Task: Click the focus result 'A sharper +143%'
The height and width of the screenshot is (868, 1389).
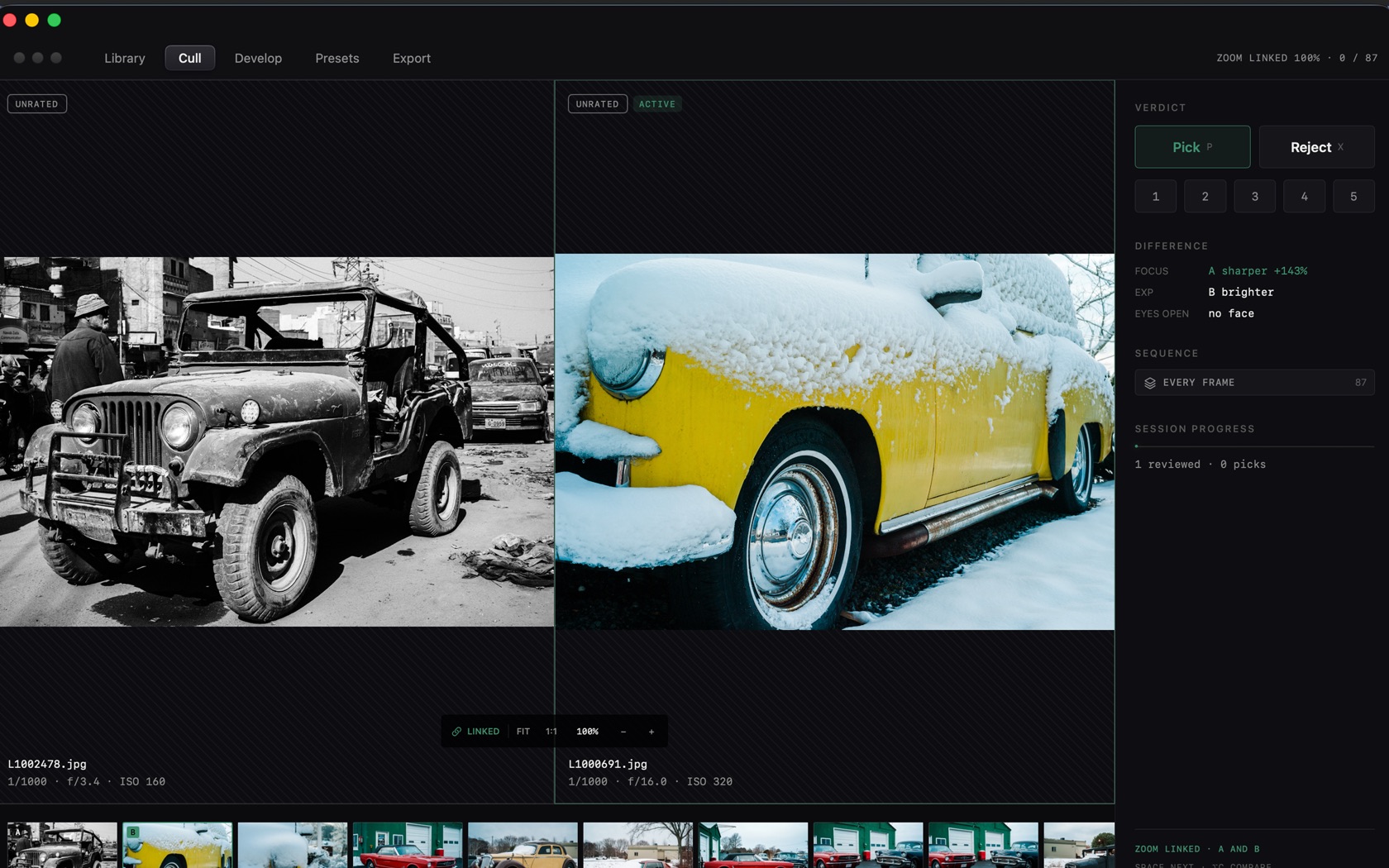Action: pyautogui.click(x=1258, y=271)
